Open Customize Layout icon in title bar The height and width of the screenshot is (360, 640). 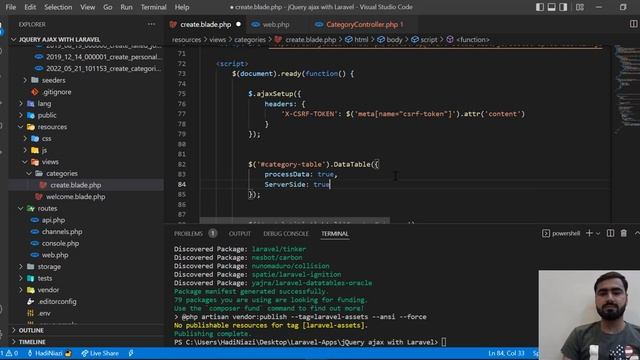[x=580, y=7]
